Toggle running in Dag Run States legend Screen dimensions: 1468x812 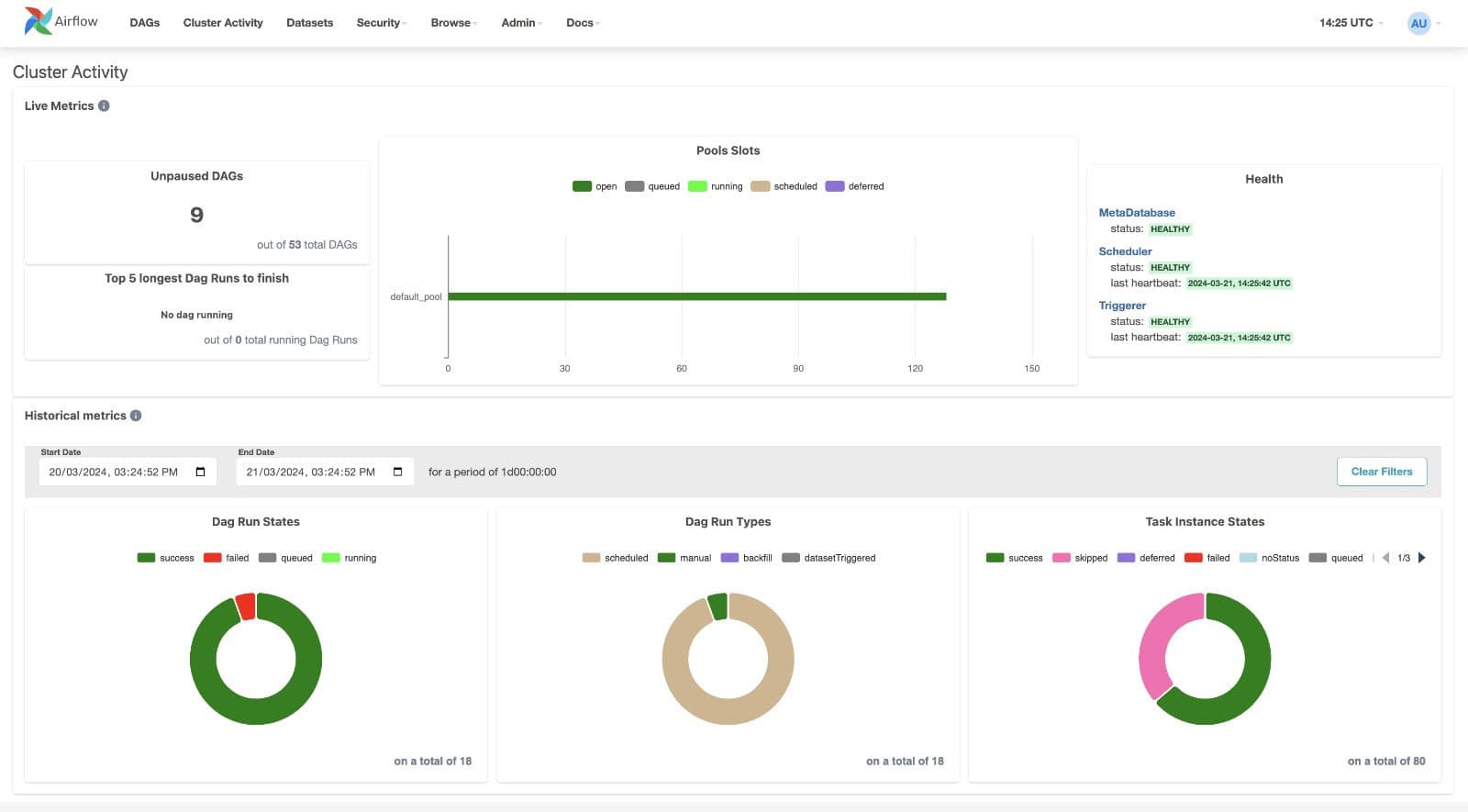point(350,558)
